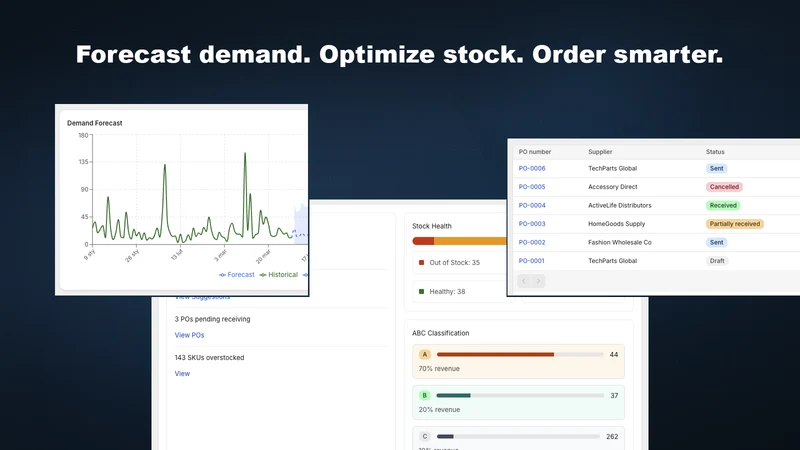Toggle Historical series in chart legend
Image resolution: width=800 pixels, height=450 pixels.
(x=279, y=274)
